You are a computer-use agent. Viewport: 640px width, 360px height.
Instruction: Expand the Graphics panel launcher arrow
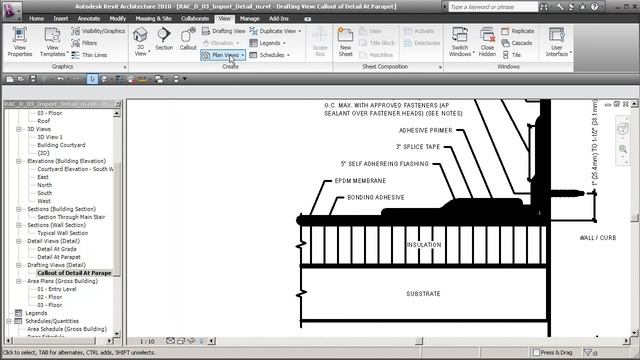tap(124, 67)
